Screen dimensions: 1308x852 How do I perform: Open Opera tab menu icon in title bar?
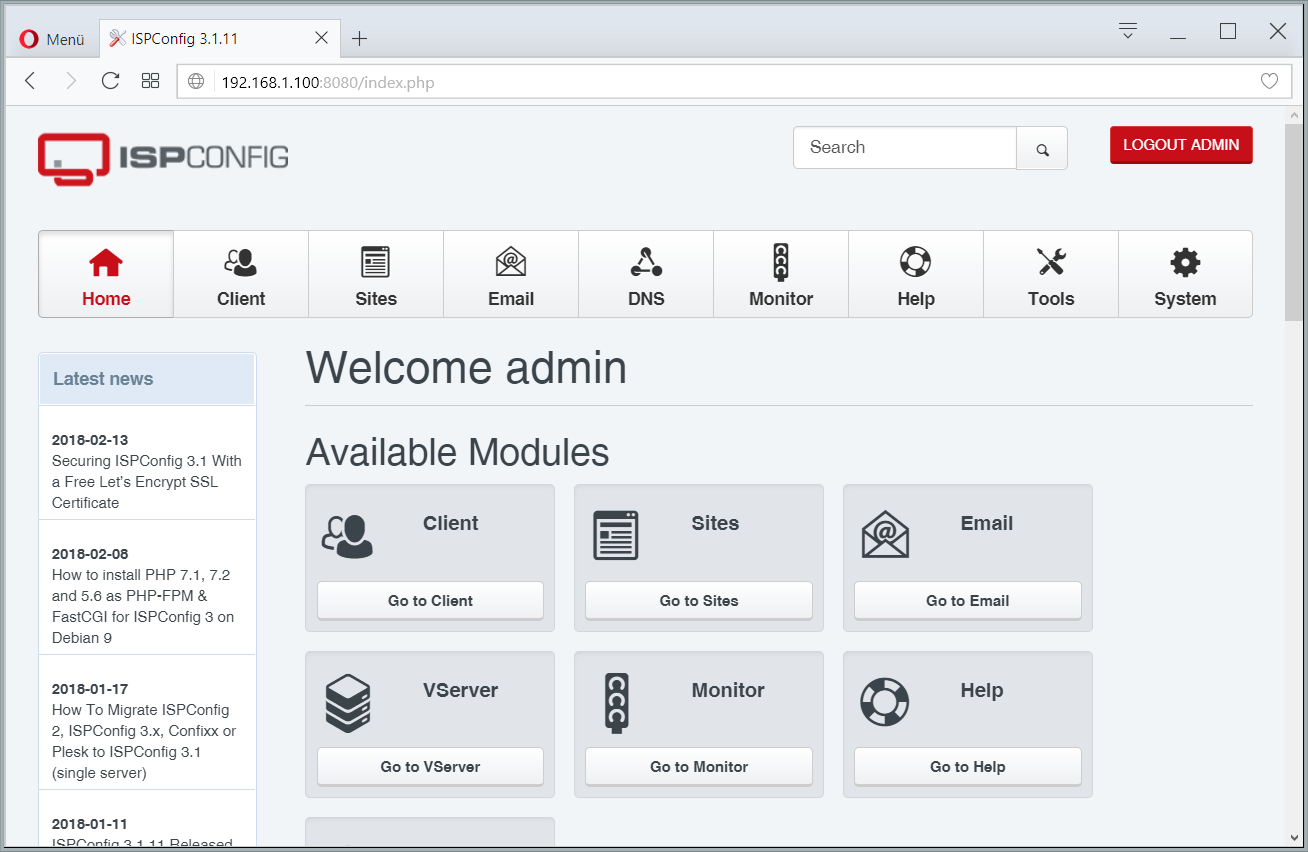(1128, 31)
